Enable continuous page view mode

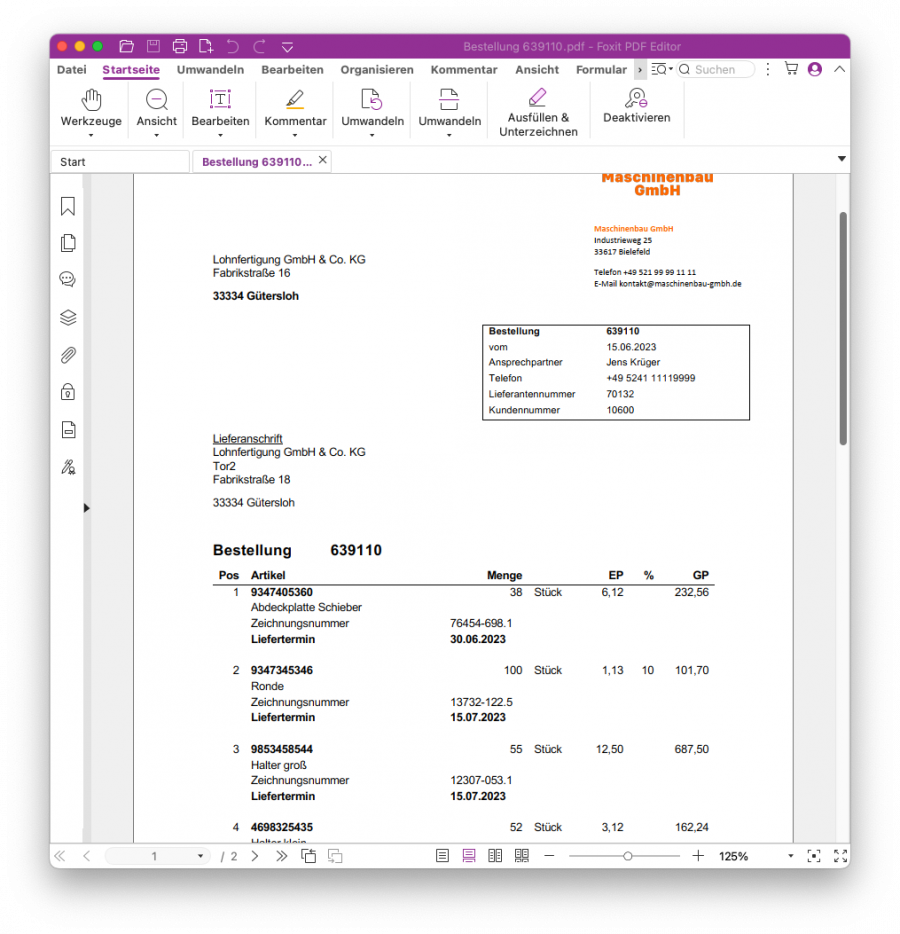point(468,856)
